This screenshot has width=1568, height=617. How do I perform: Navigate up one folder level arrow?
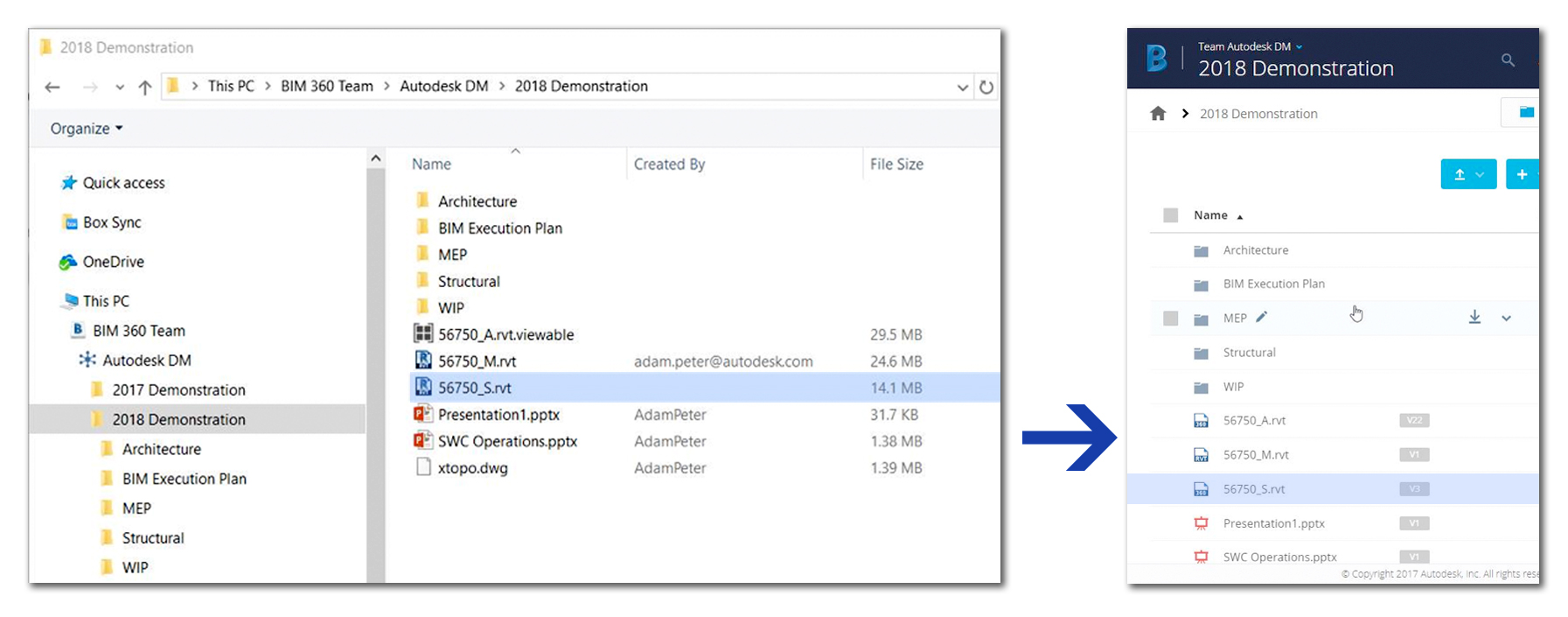[x=145, y=87]
